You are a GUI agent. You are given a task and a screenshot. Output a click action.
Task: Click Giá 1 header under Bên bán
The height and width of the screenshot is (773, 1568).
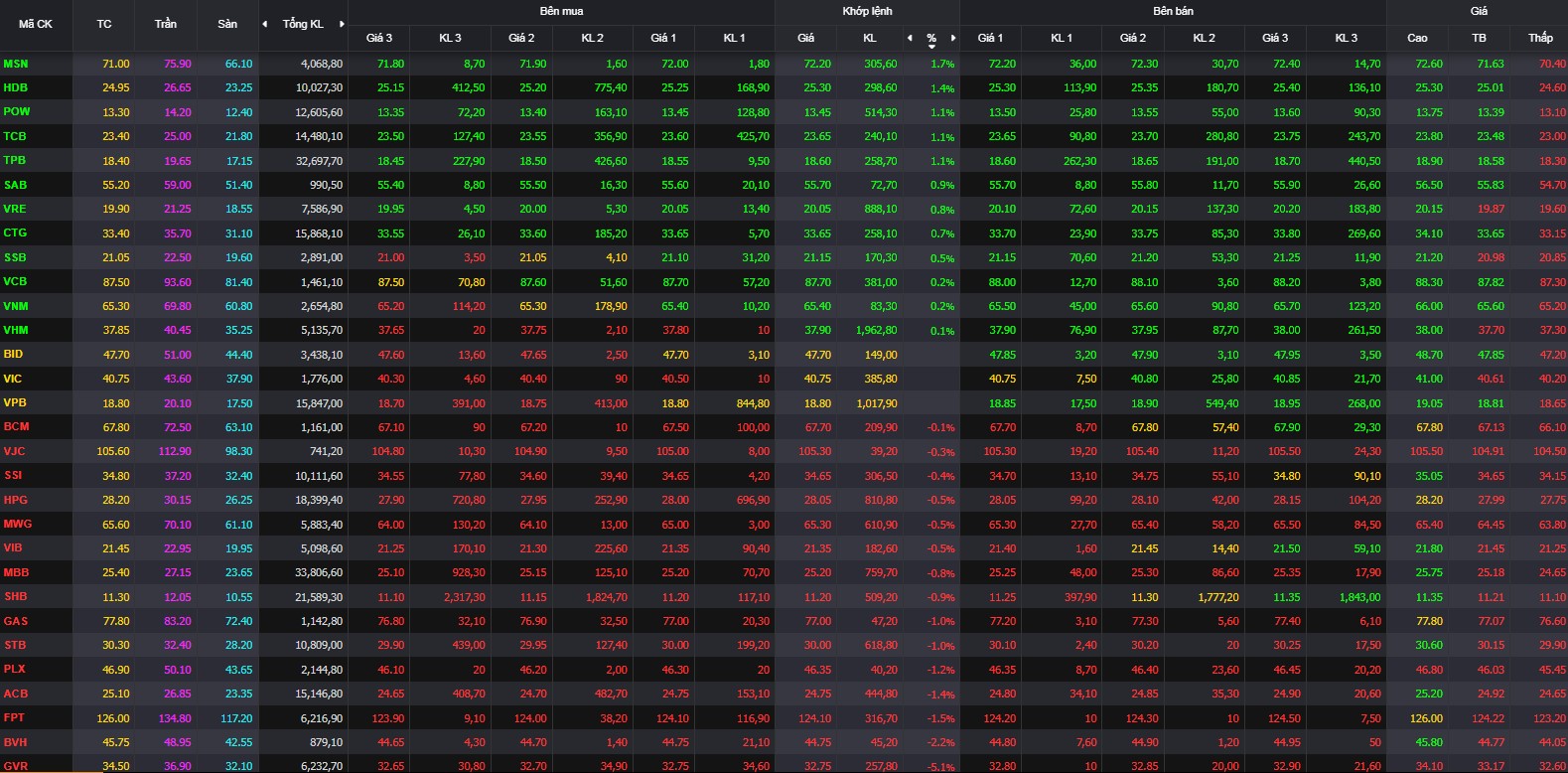tap(990, 38)
